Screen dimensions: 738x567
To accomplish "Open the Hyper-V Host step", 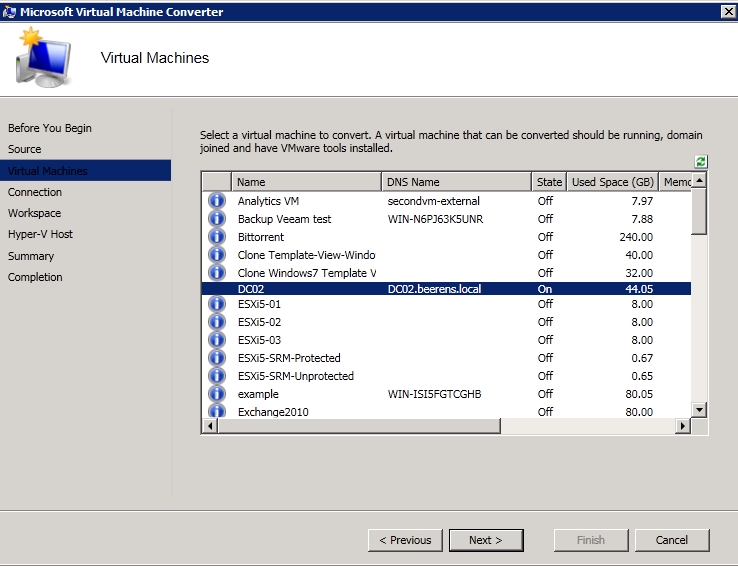I will pyautogui.click(x=40, y=234).
